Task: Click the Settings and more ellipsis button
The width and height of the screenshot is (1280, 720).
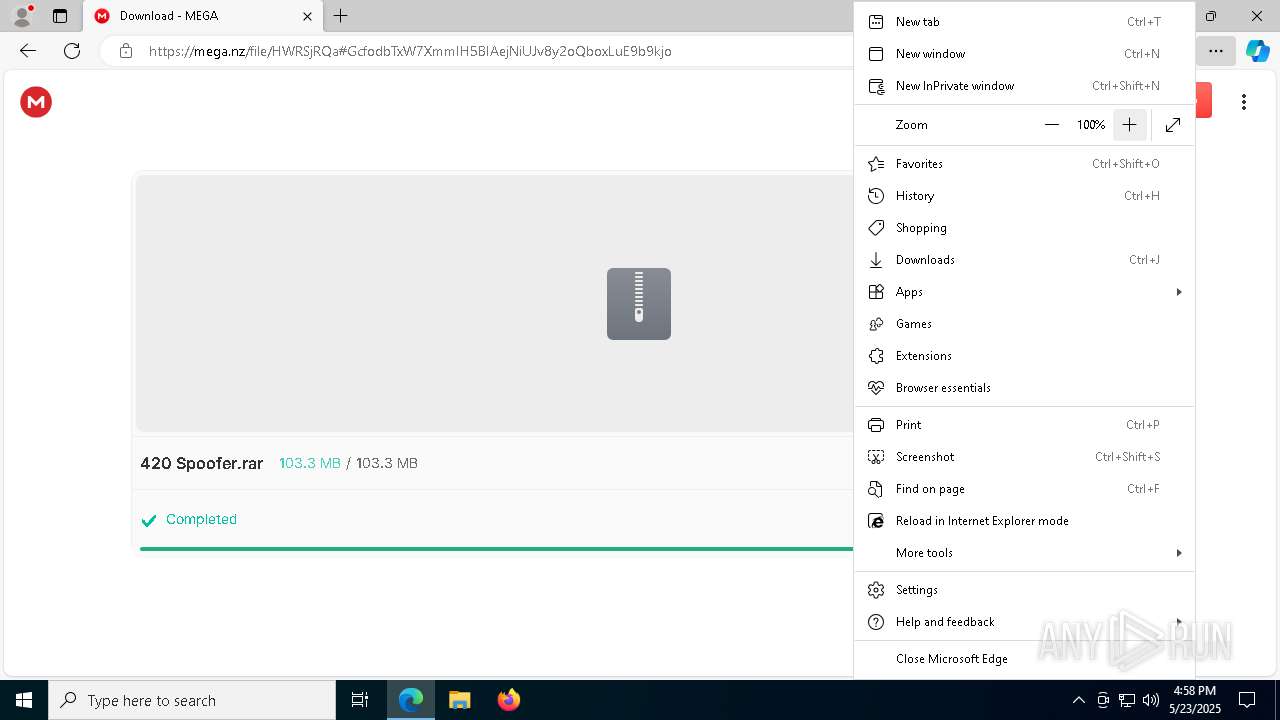Action: pyautogui.click(x=1215, y=51)
